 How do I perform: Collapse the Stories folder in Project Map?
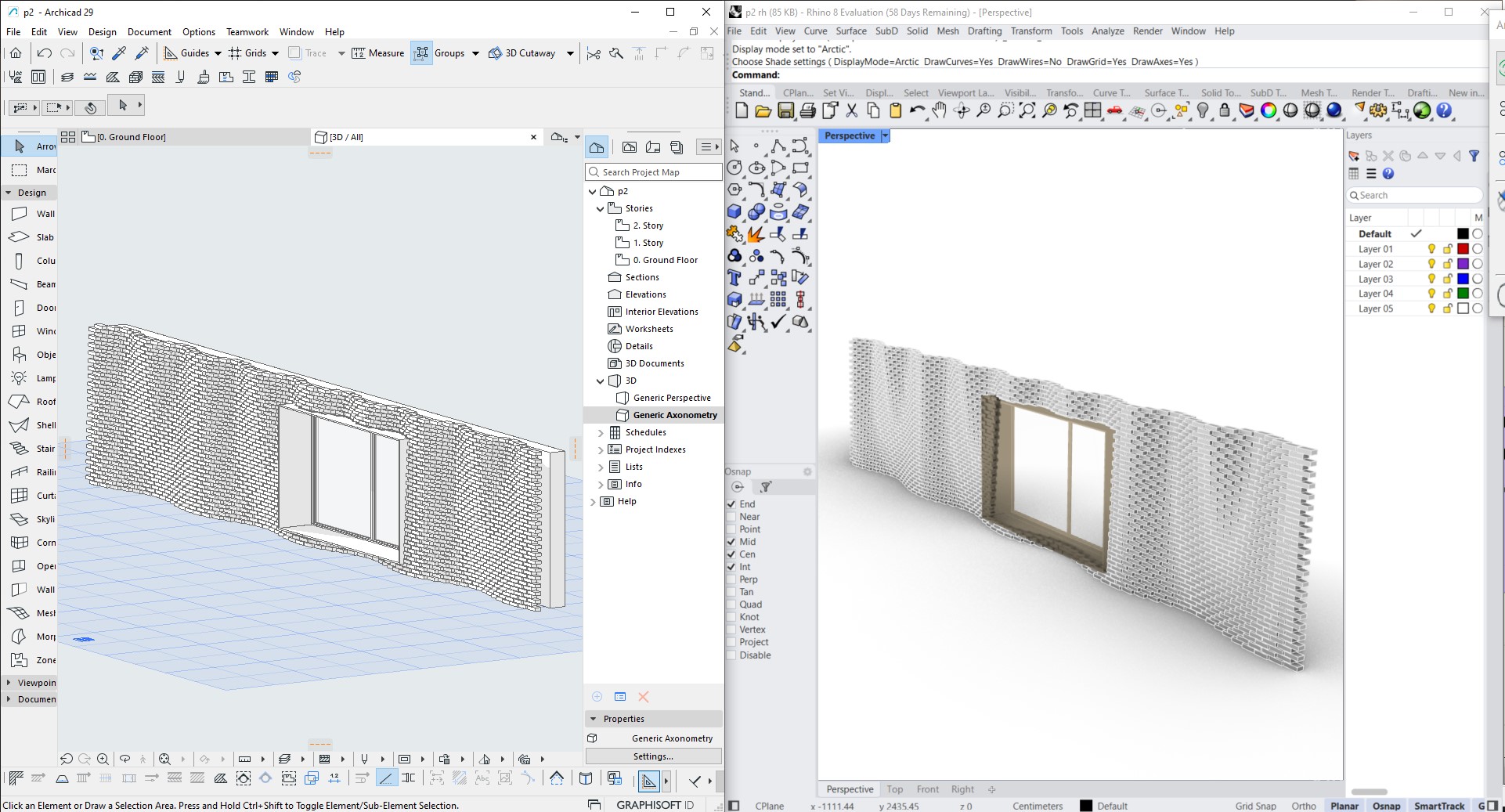click(x=601, y=208)
